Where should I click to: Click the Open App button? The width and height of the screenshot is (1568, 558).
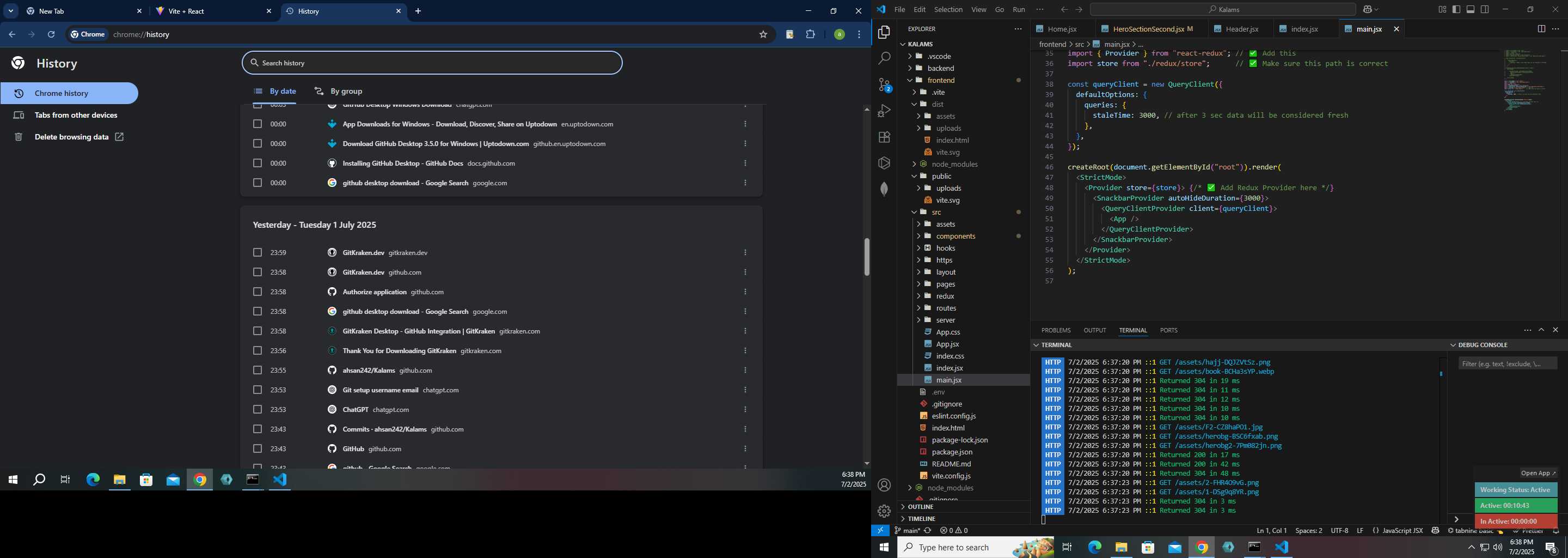tap(1538, 474)
